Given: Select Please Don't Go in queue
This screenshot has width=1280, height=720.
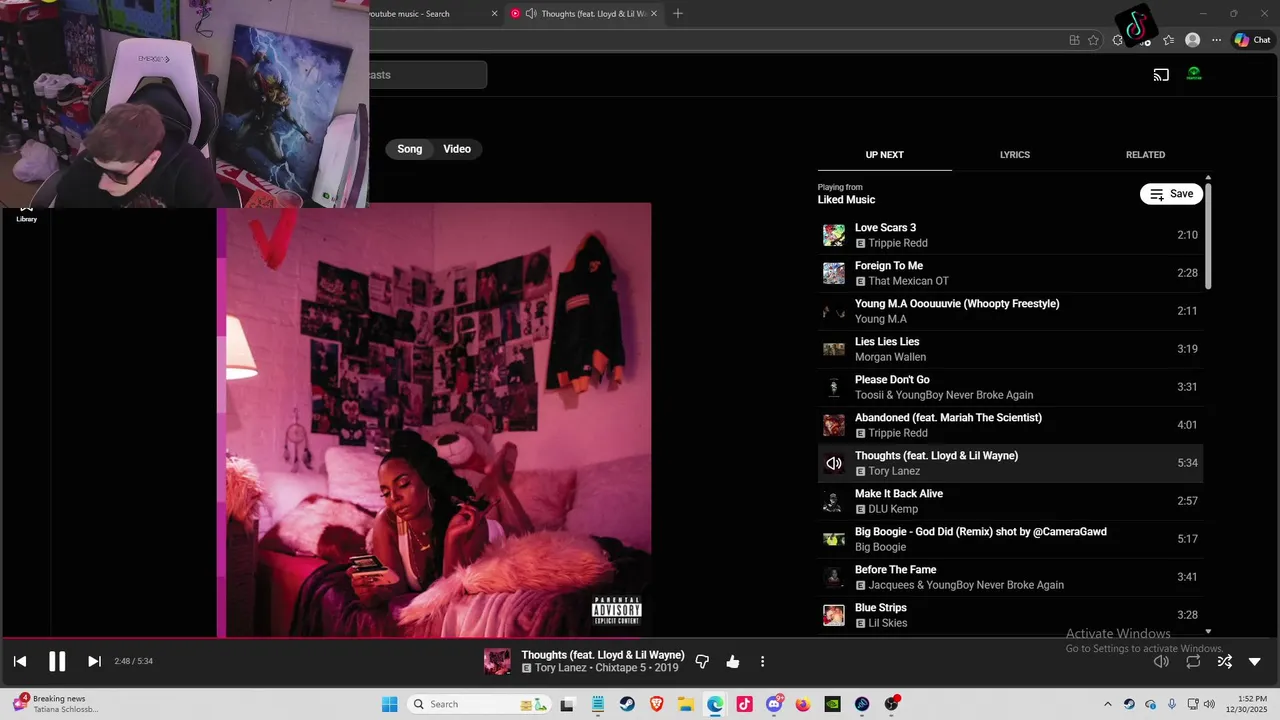Looking at the screenshot, I should click(x=1010, y=387).
